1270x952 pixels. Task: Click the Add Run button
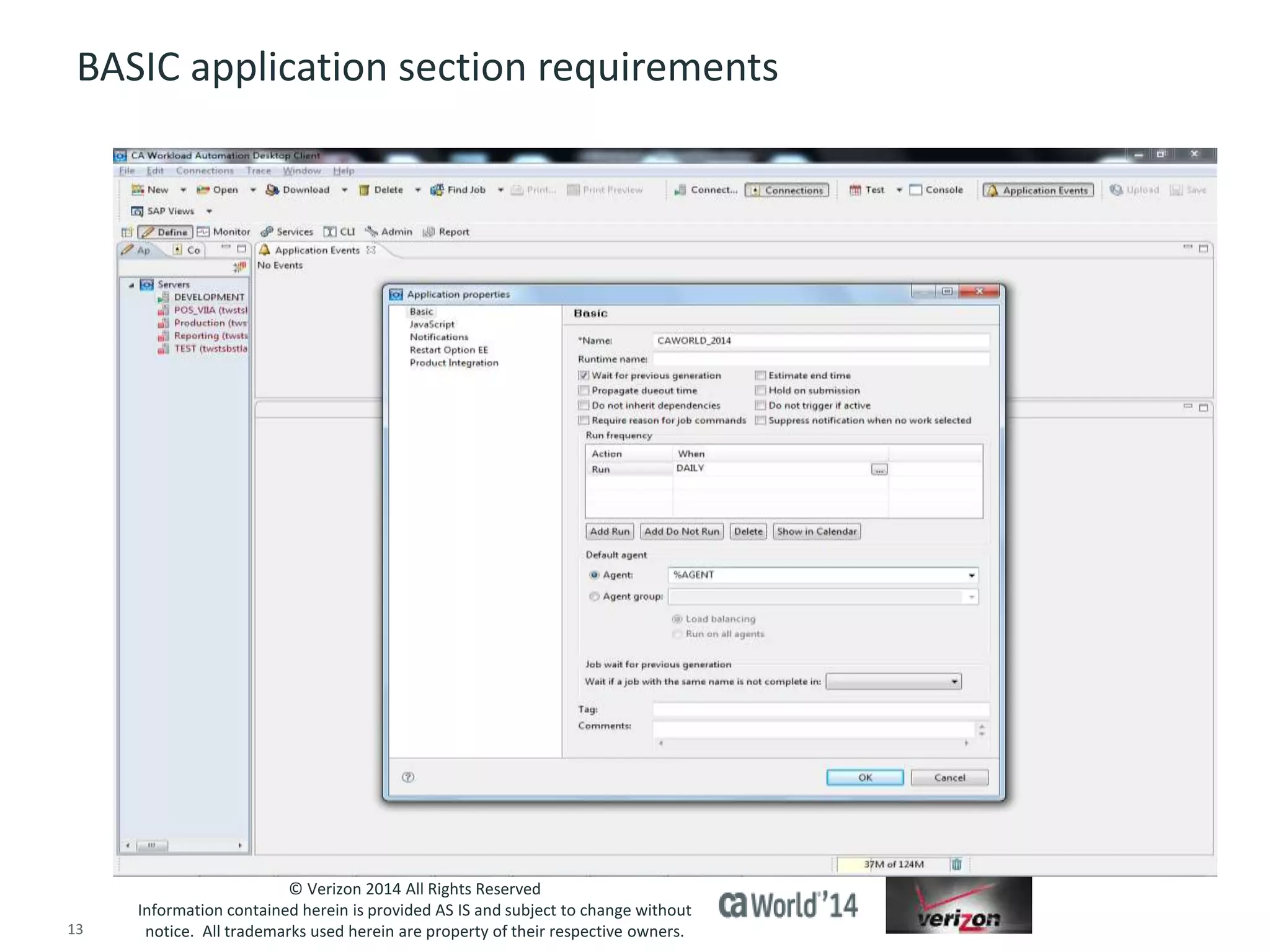[610, 532]
